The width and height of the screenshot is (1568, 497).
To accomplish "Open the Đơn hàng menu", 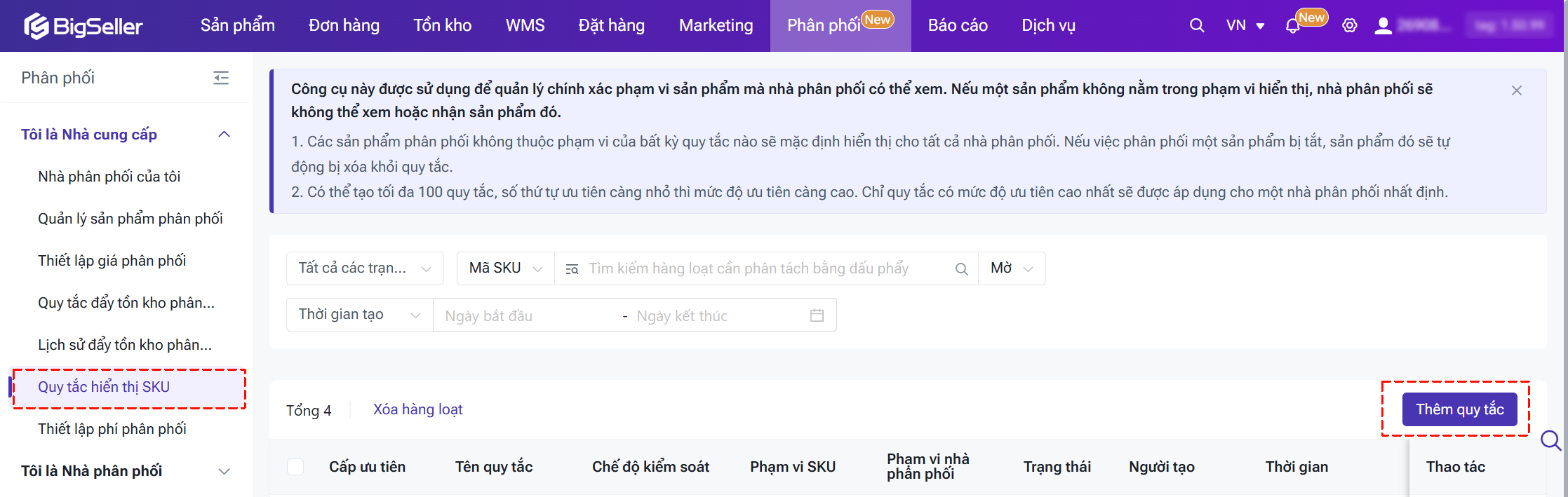I will (344, 26).
